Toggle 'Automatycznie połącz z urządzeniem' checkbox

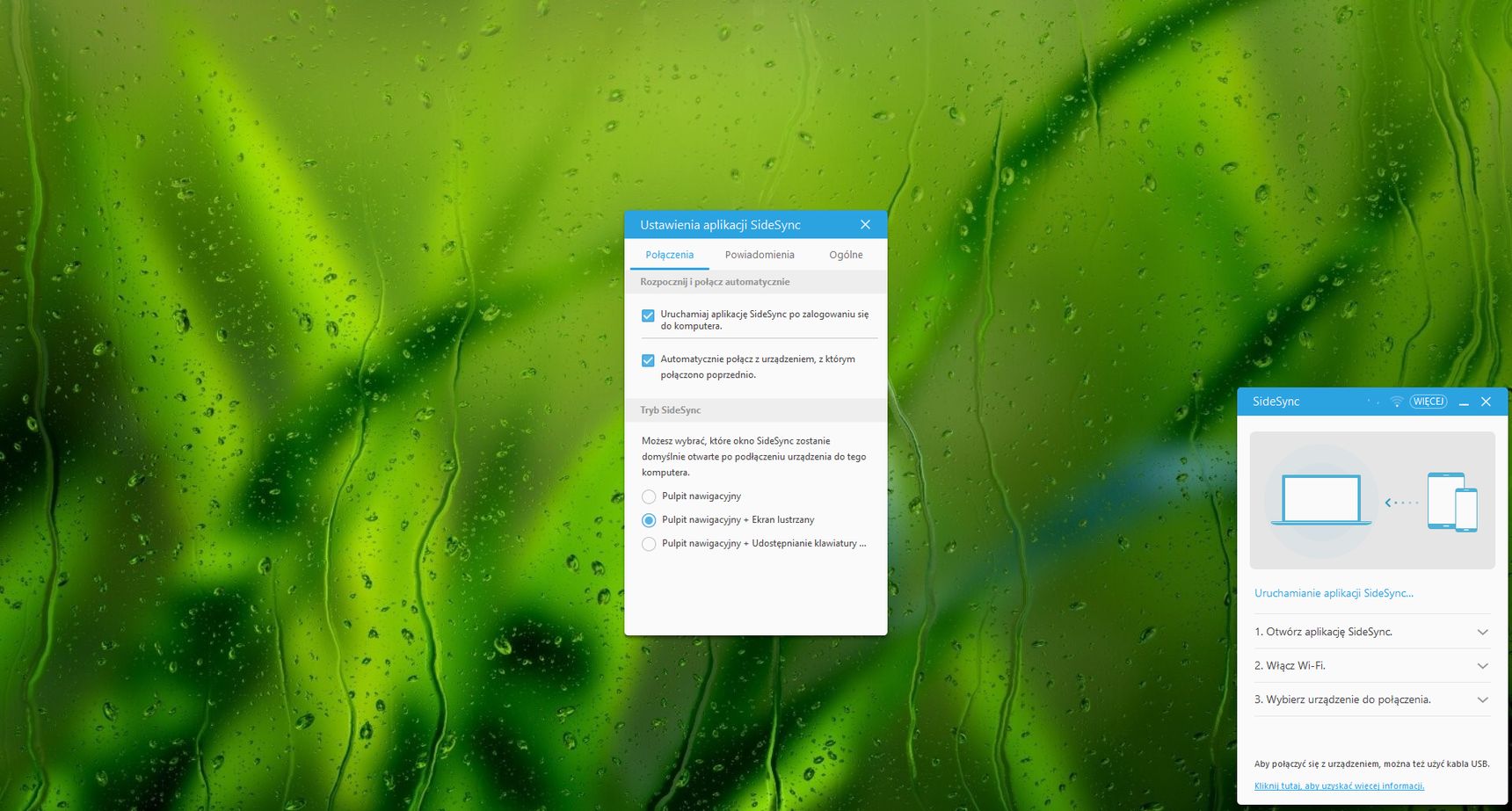pyautogui.click(x=648, y=360)
